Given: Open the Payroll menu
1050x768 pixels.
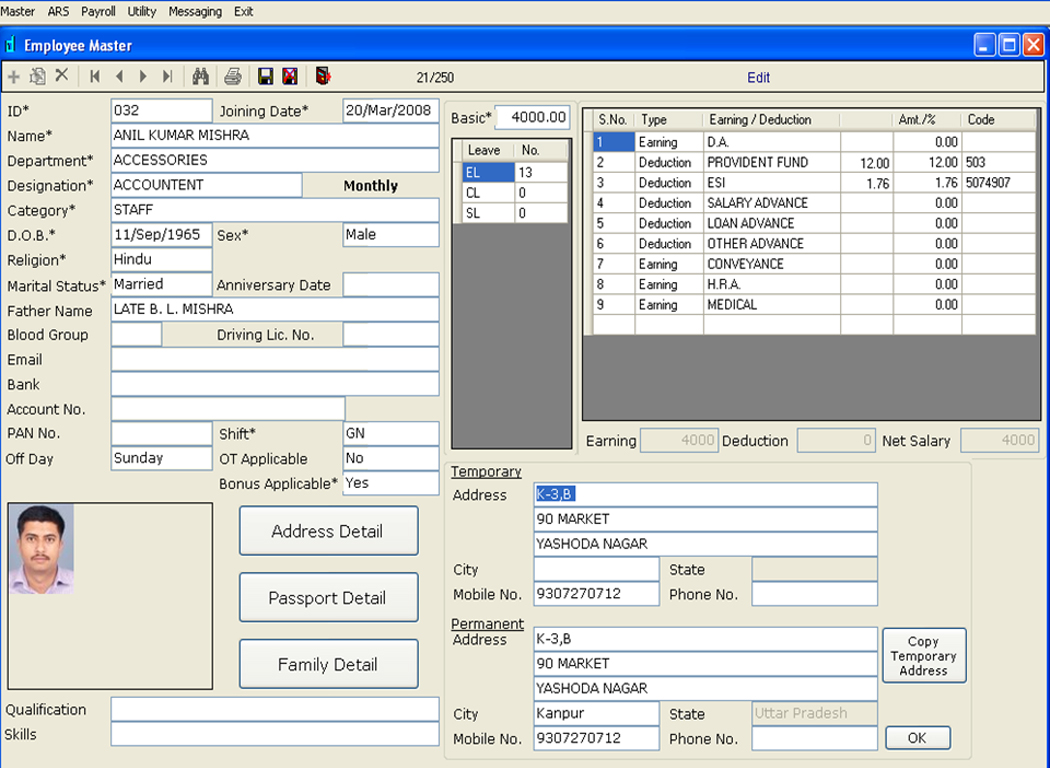Looking at the screenshot, I should (x=98, y=11).
